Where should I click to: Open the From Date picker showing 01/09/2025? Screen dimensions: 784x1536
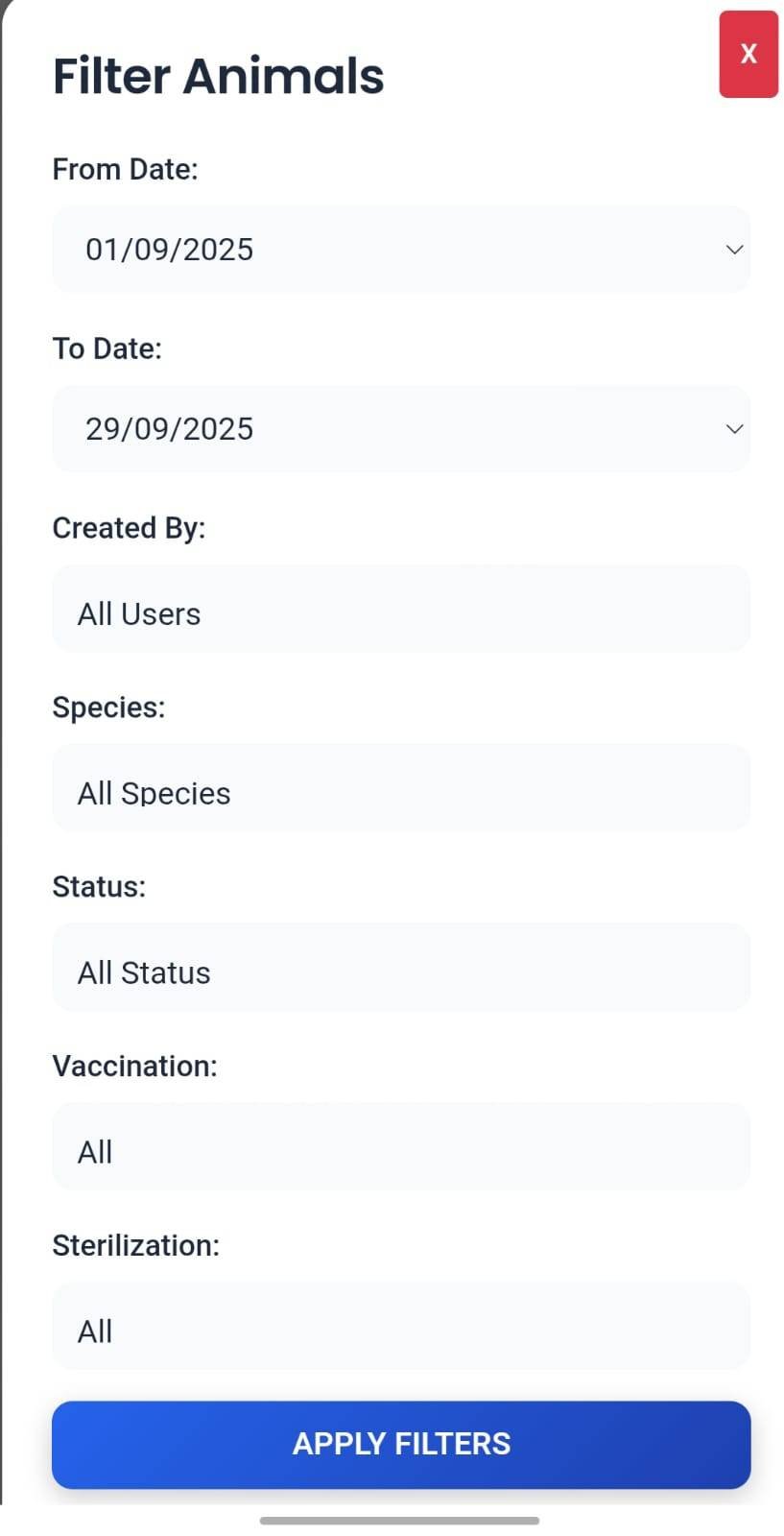pos(401,249)
